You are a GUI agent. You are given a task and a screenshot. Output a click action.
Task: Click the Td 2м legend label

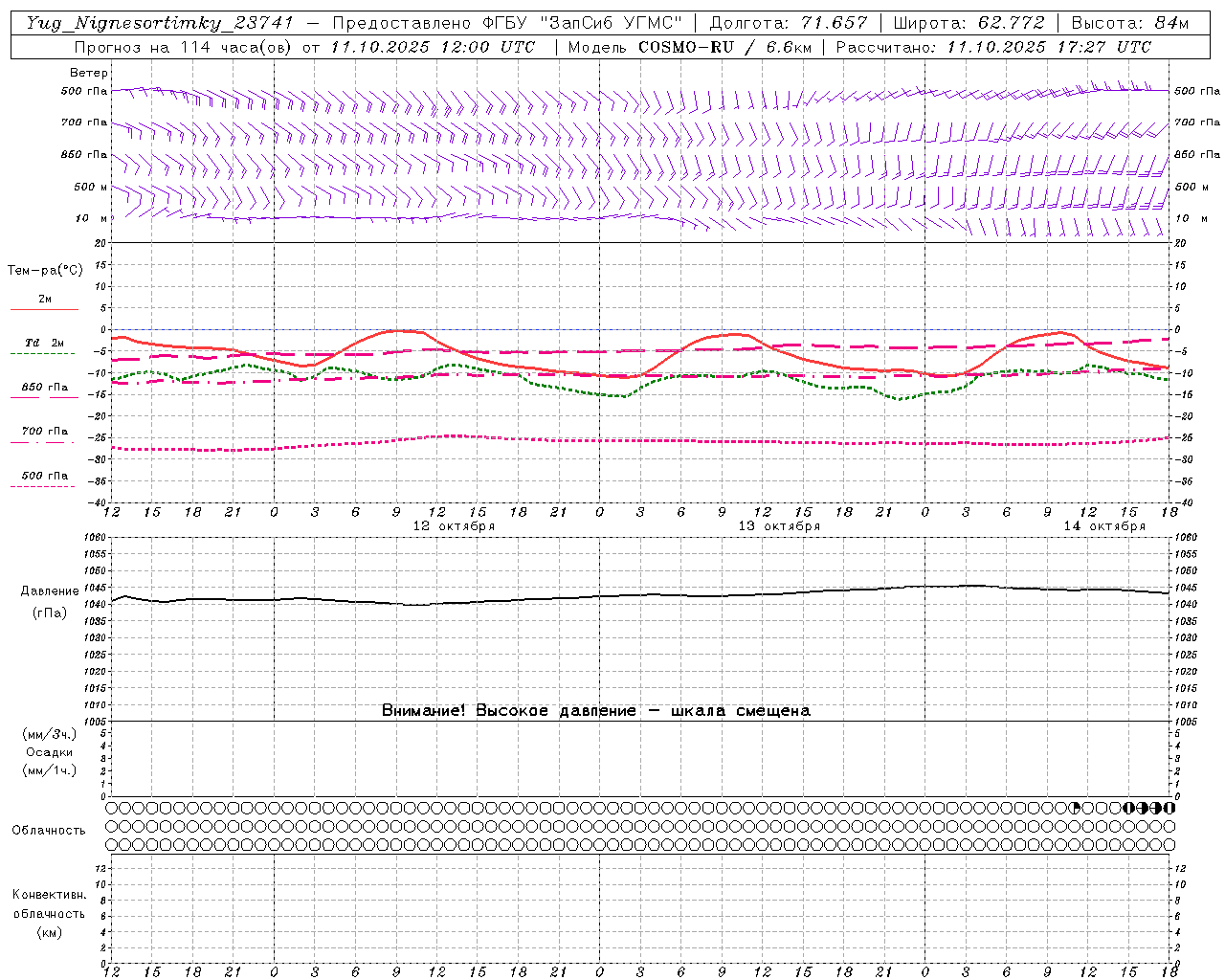point(45,343)
